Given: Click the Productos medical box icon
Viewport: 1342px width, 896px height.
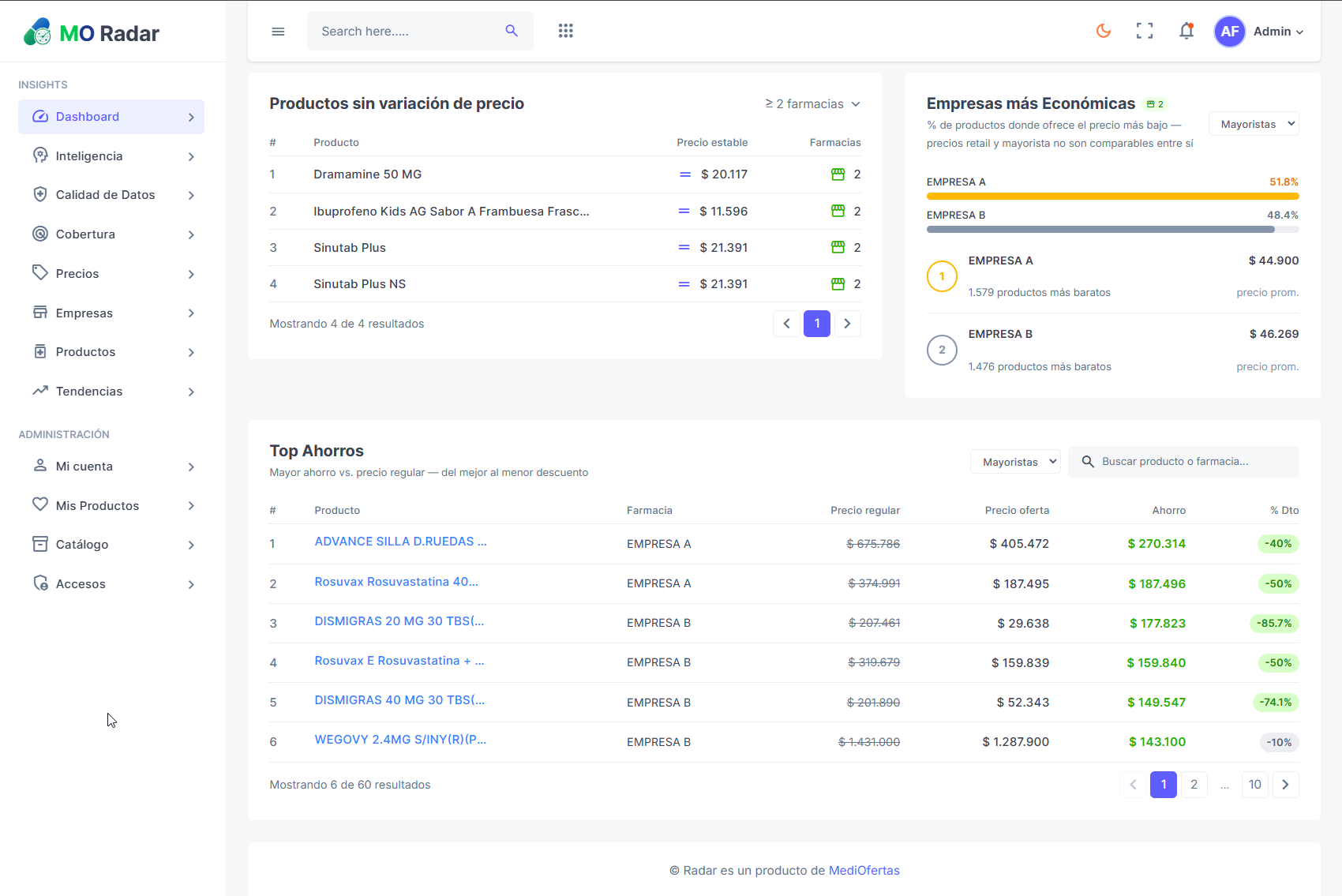Looking at the screenshot, I should point(40,351).
